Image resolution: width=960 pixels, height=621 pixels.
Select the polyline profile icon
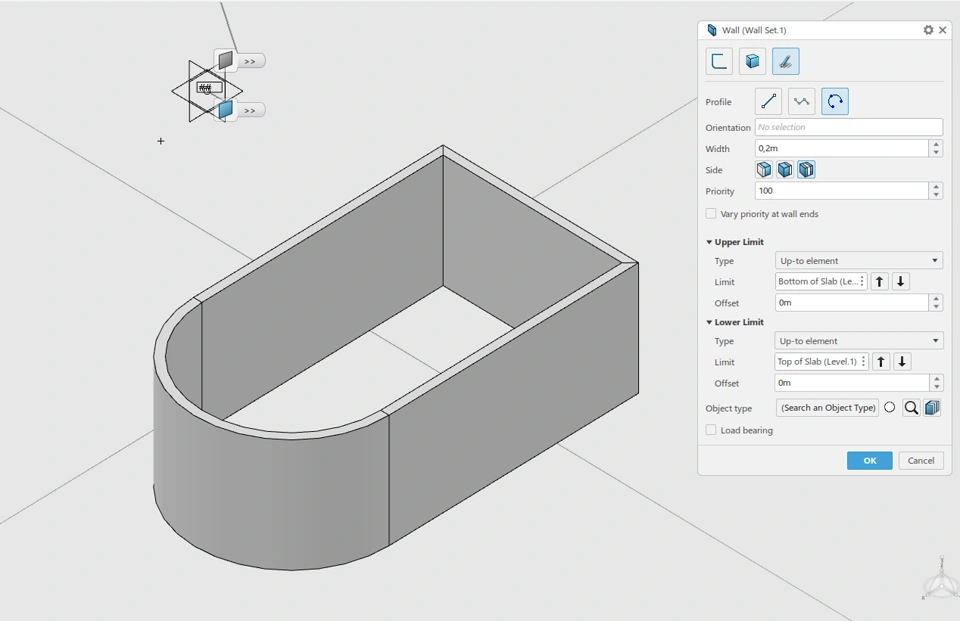click(801, 102)
